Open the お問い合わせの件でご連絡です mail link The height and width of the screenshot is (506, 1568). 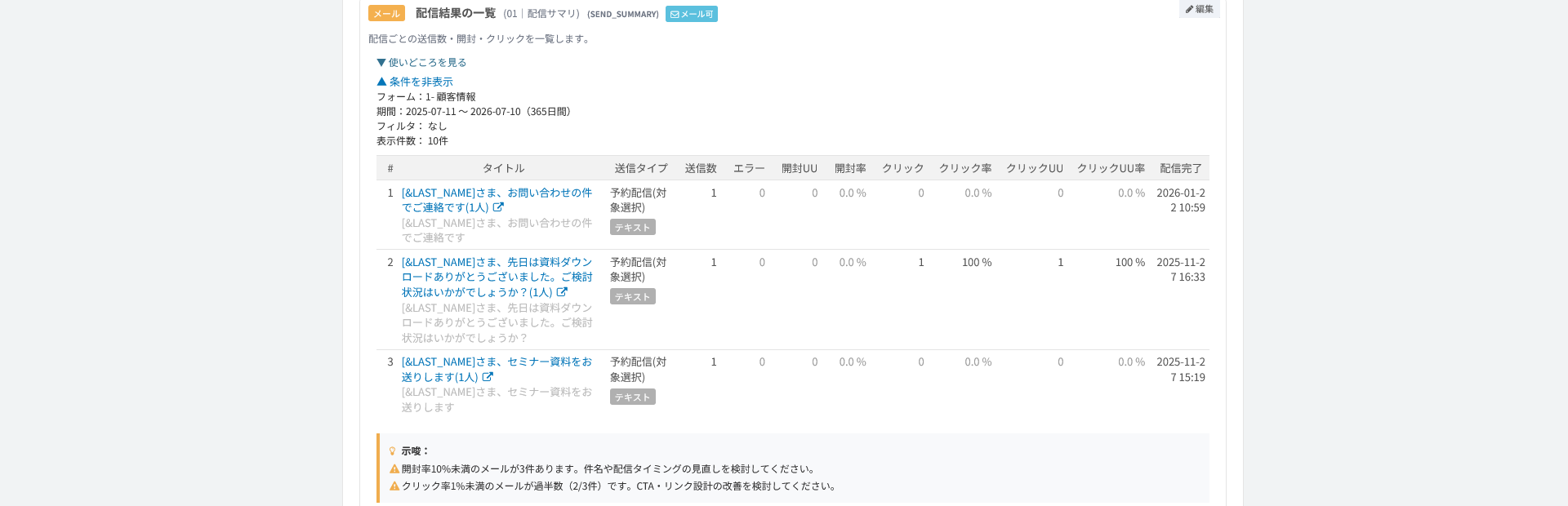pos(497,200)
